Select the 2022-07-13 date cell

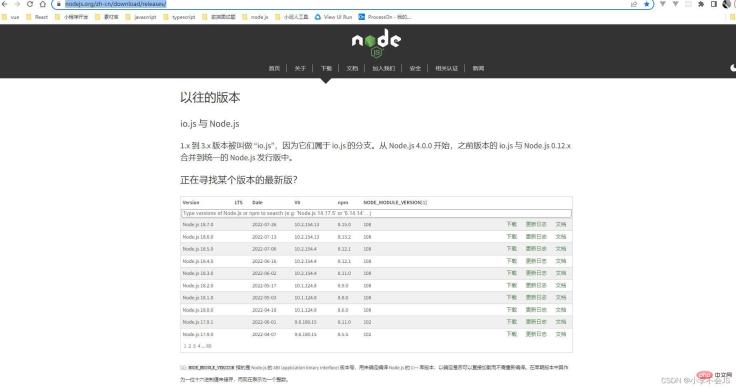pyautogui.click(x=264, y=237)
